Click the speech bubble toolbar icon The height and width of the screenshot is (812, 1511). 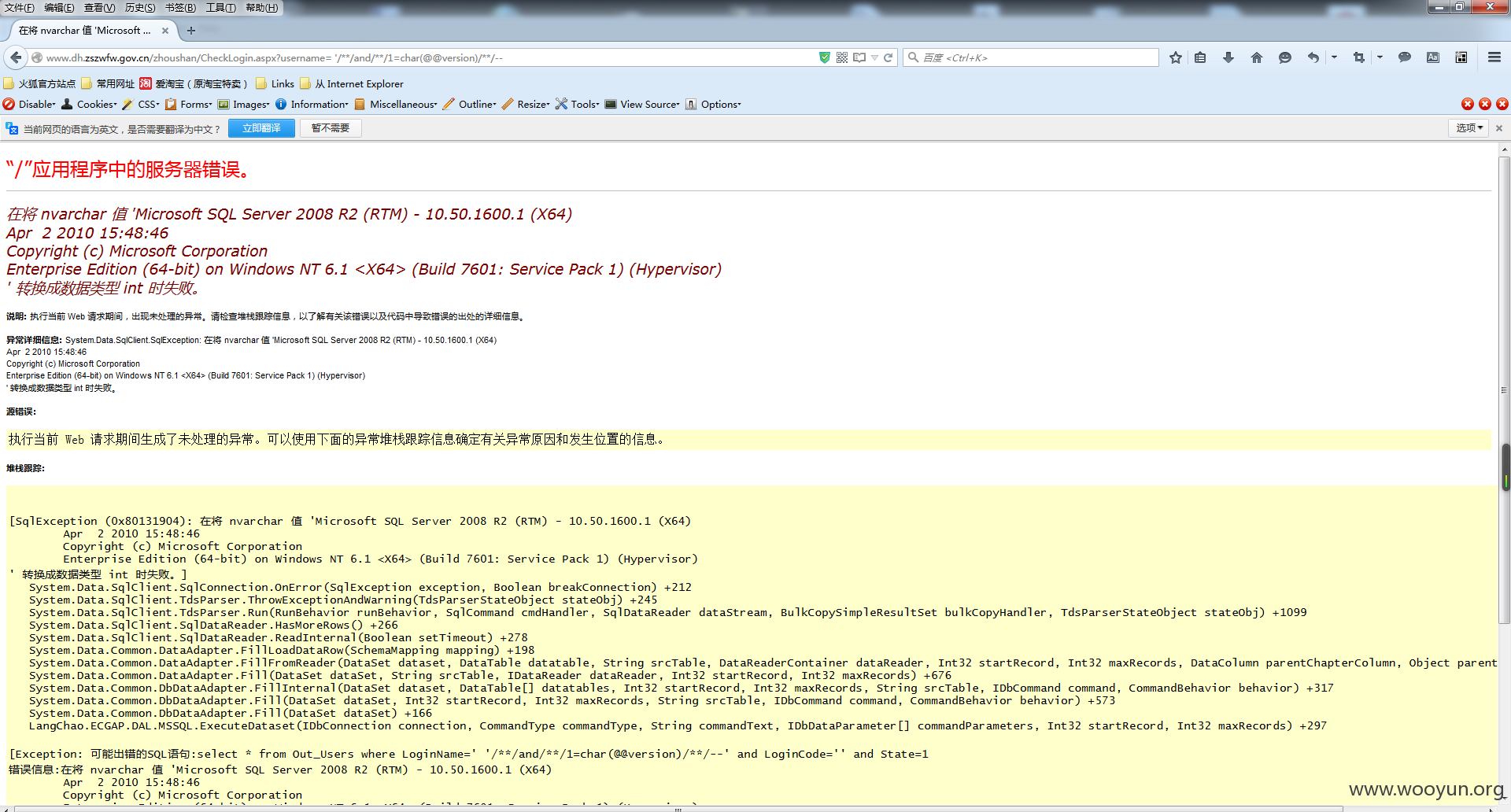pyautogui.click(x=1405, y=57)
